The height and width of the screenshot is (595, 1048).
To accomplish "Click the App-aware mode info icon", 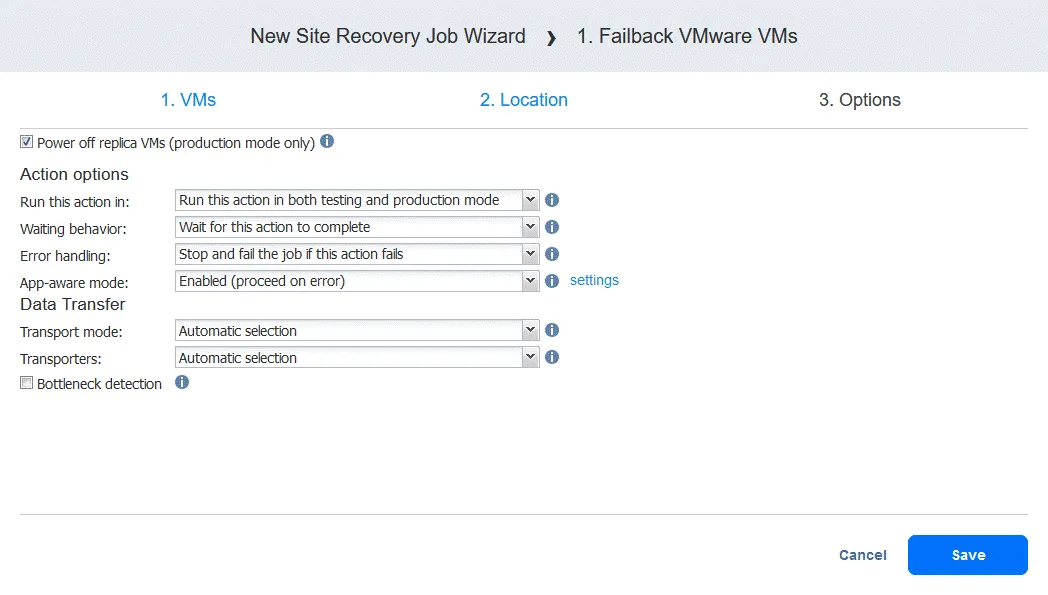I will pyautogui.click(x=551, y=281).
